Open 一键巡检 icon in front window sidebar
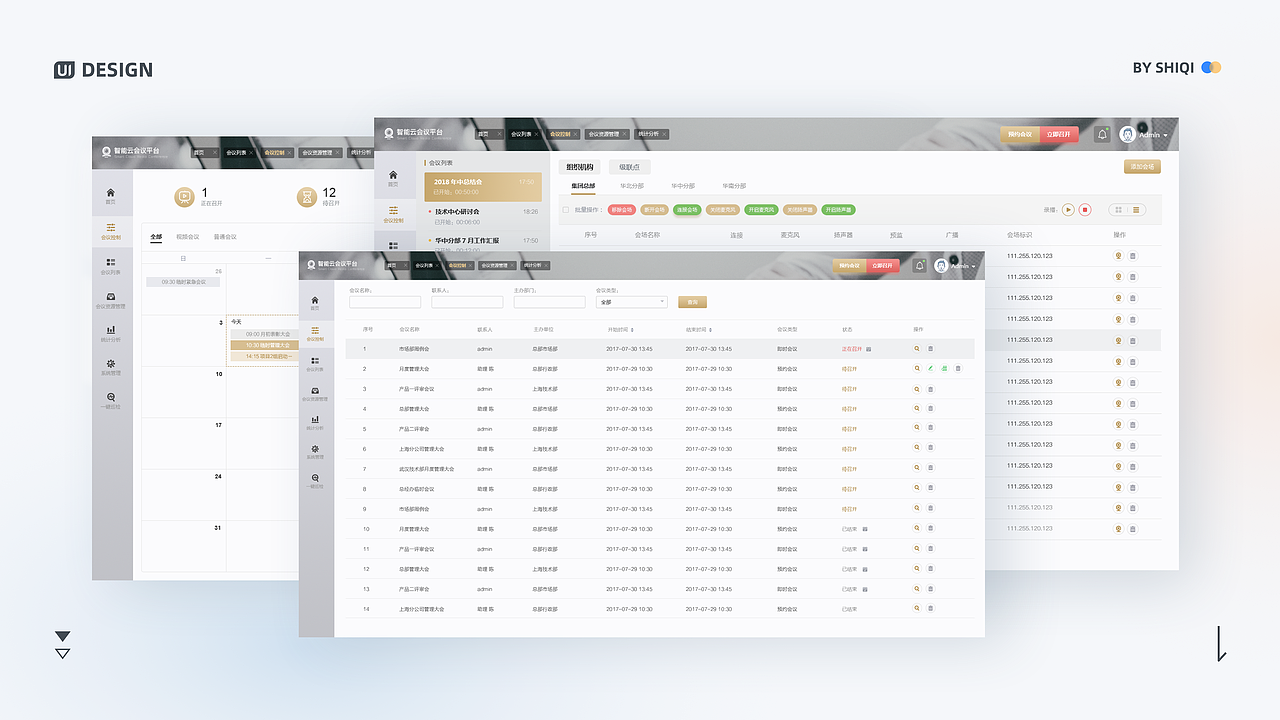This screenshot has height=720, width=1280. pos(315,478)
